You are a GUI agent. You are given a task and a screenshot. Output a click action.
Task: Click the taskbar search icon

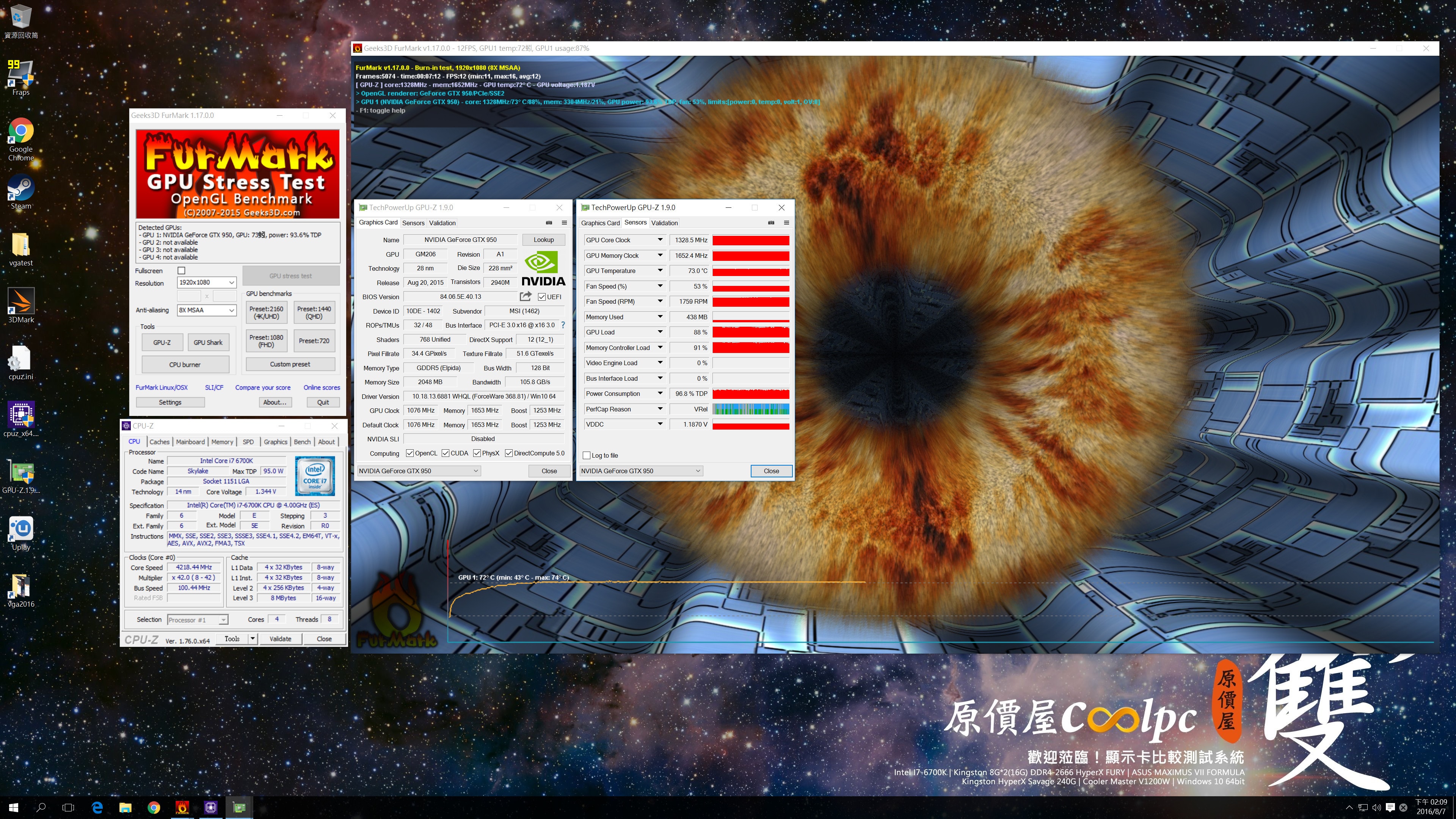click(41, 808)
